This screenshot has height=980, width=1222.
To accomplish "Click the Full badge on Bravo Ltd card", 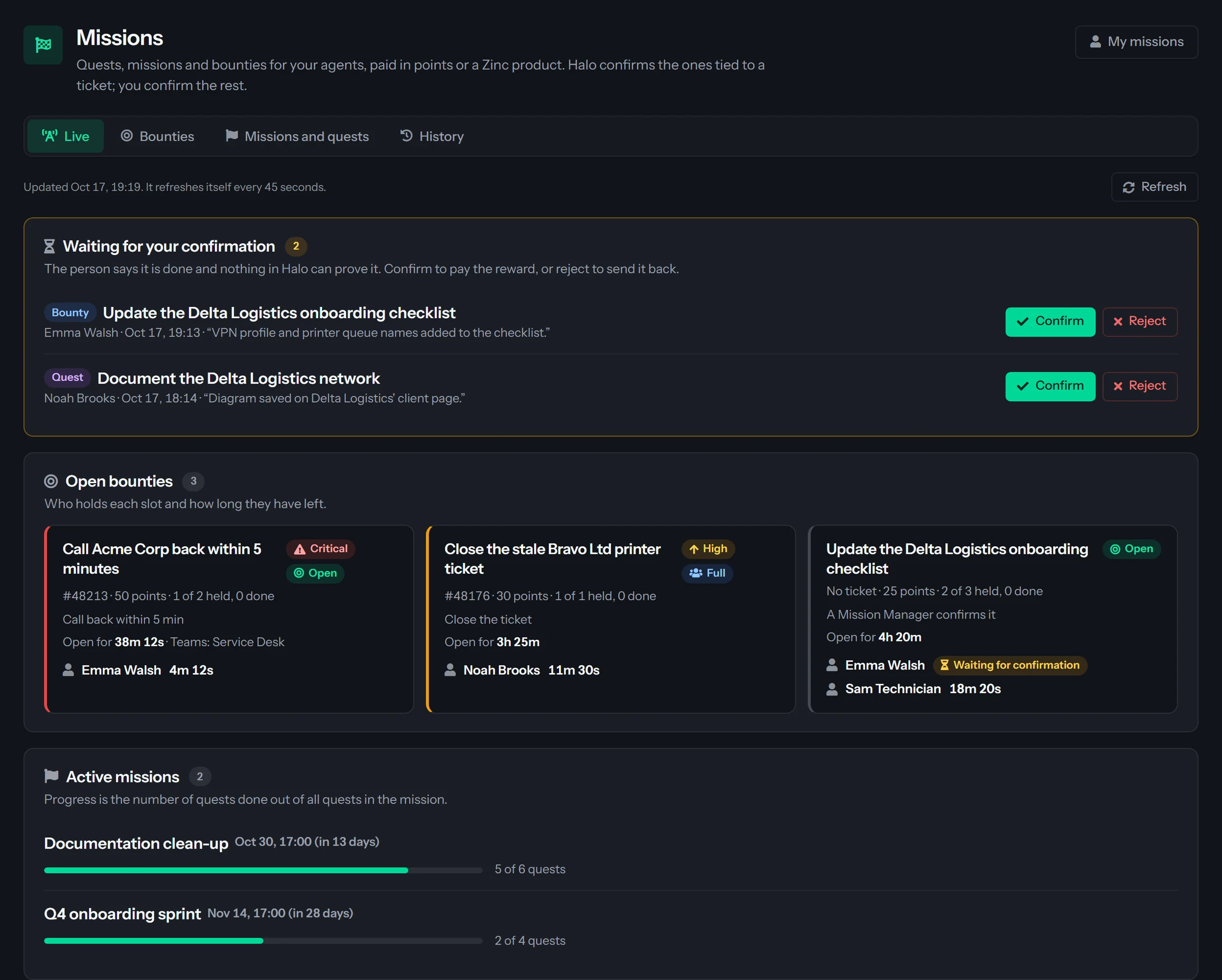I will 707,573.
